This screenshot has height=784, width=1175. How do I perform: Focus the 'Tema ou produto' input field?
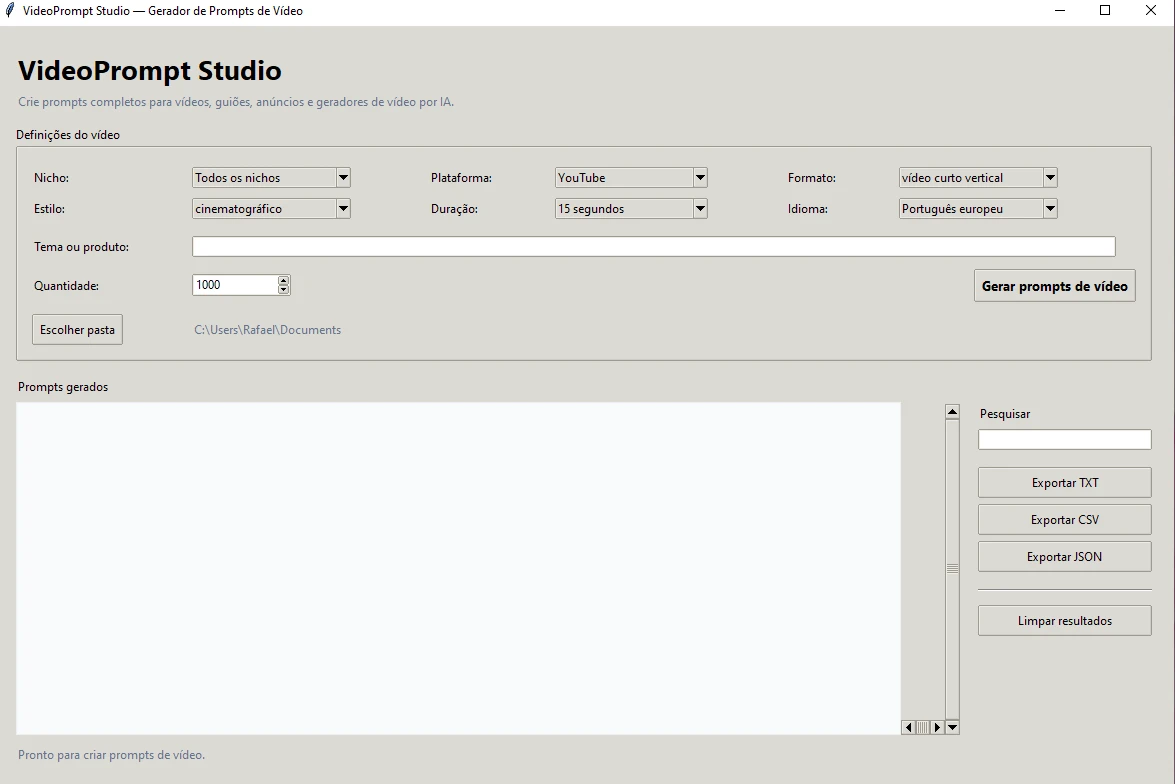tap(653, 247)
